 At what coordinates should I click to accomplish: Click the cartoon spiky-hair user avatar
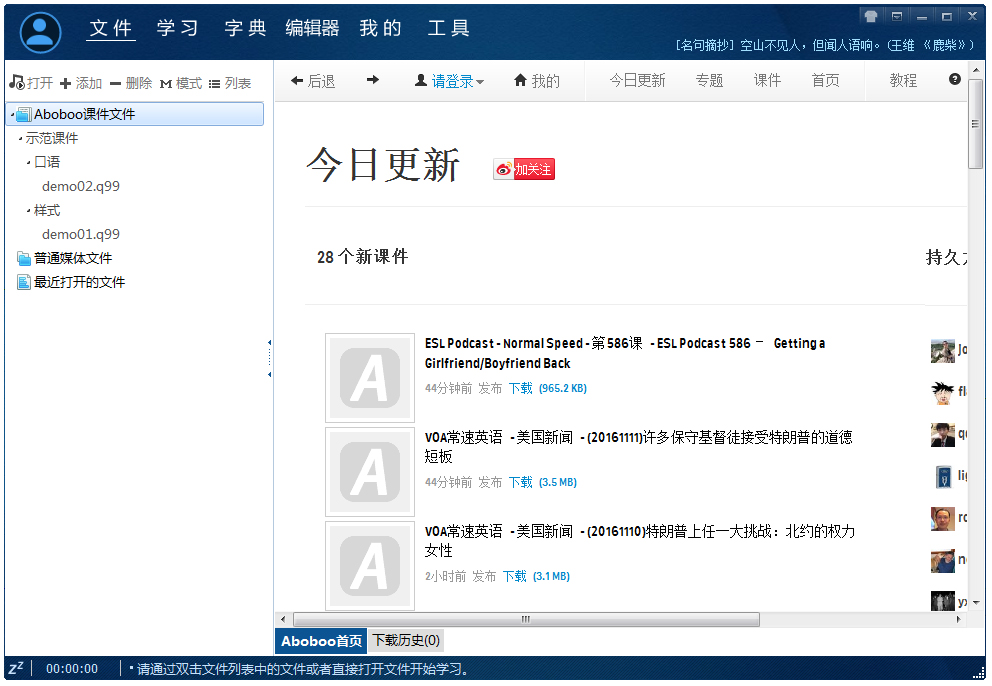(x=943, y=392)
